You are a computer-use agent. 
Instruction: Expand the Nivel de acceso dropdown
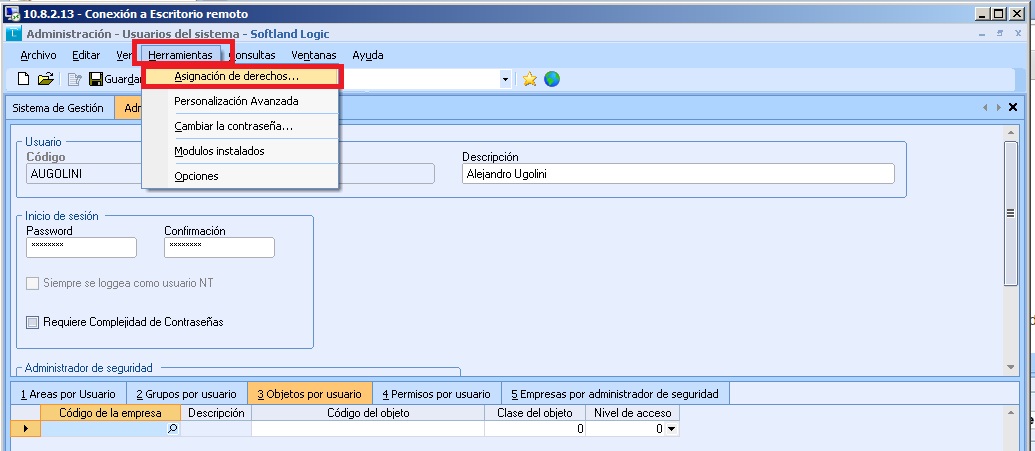click(x=672, y=429)
